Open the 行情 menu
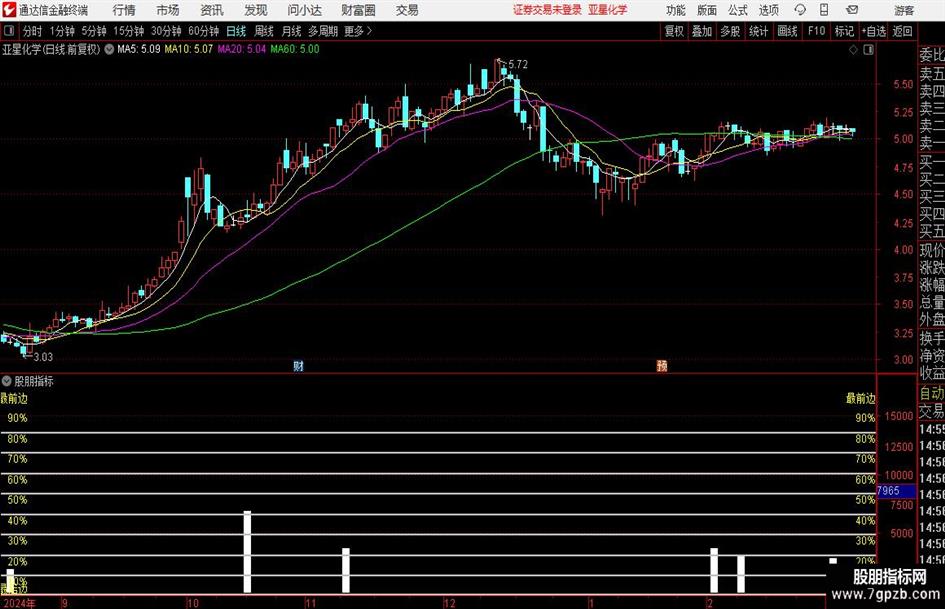 click(124, 10)
